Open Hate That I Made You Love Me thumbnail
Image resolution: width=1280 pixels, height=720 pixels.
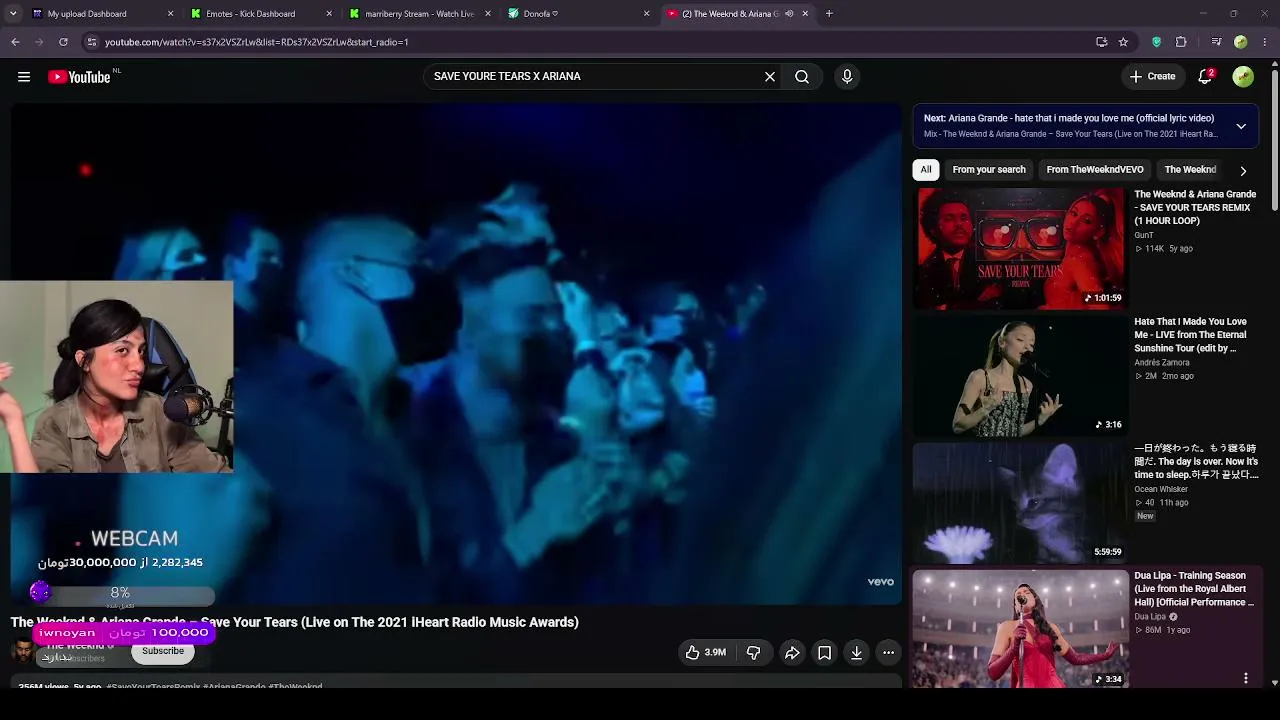tap(1021, 376)
